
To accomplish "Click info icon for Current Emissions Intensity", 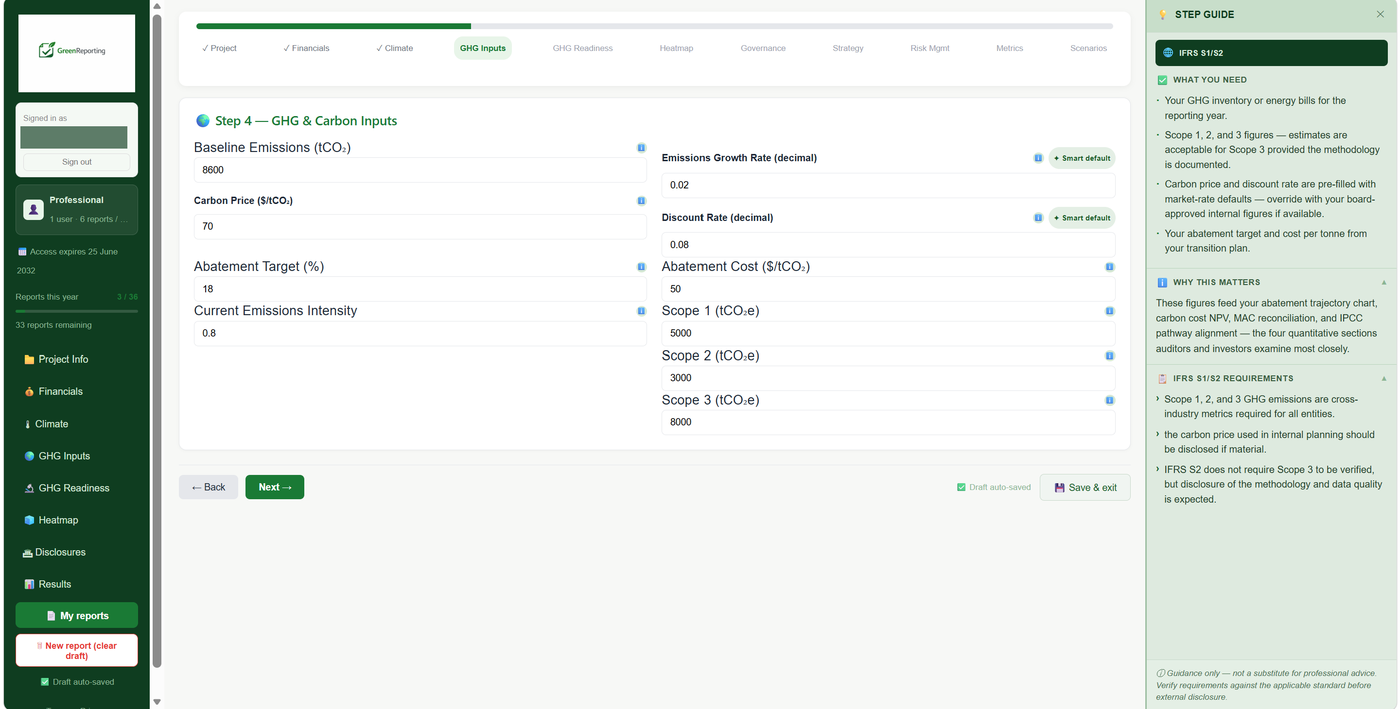I will [x=641, y=311].
